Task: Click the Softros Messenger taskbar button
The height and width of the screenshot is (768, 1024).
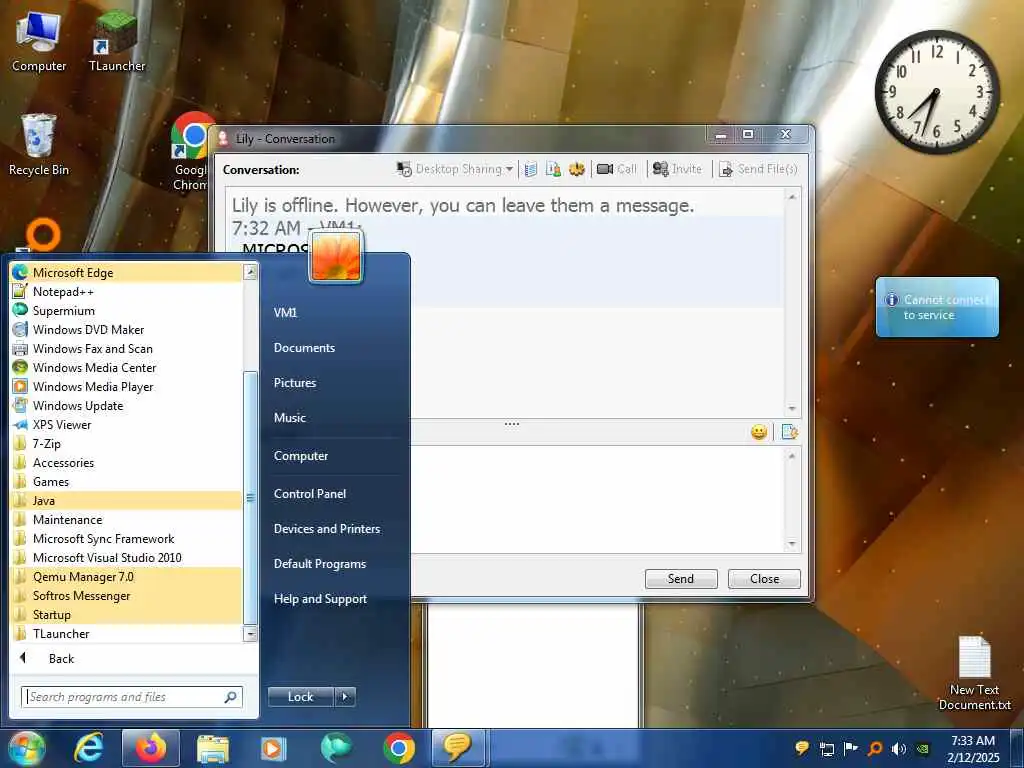Action: tap(458, 748)
